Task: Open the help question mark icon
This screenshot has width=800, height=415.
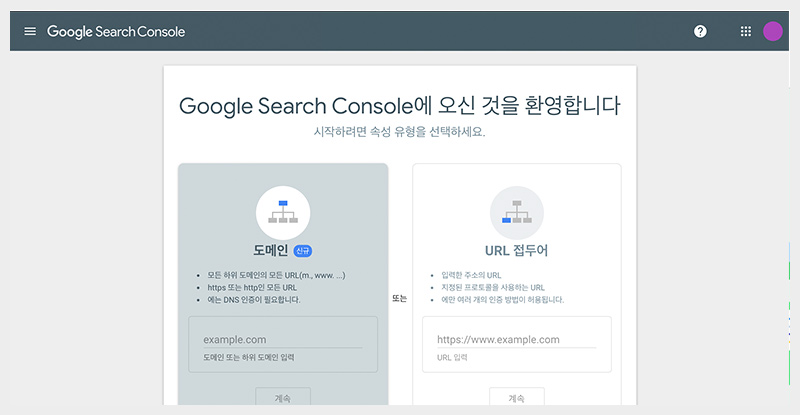Action: click(x=700, y=31)
